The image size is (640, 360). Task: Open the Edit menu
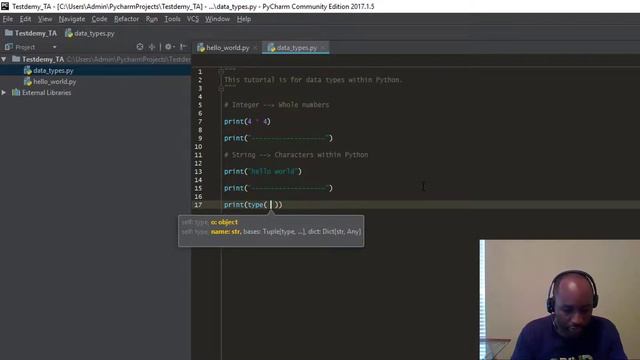pos(25,19)
